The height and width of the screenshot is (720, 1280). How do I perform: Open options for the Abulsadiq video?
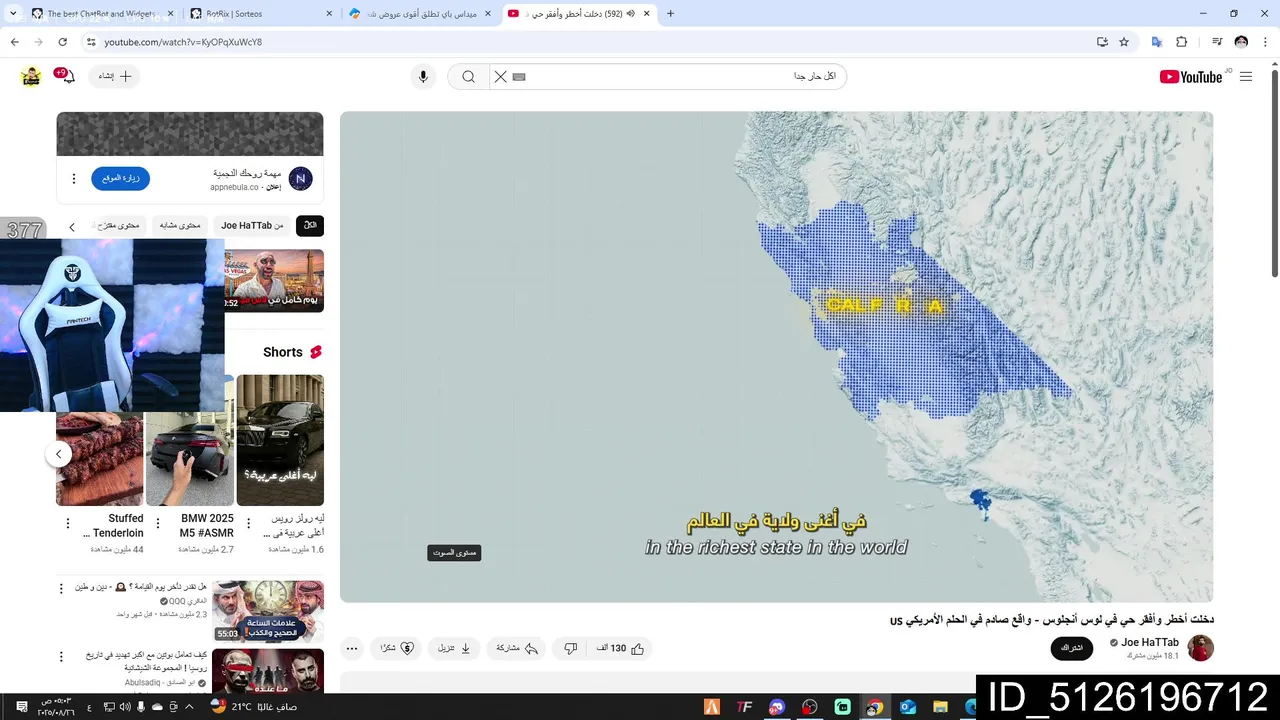[x=61, y=657]
